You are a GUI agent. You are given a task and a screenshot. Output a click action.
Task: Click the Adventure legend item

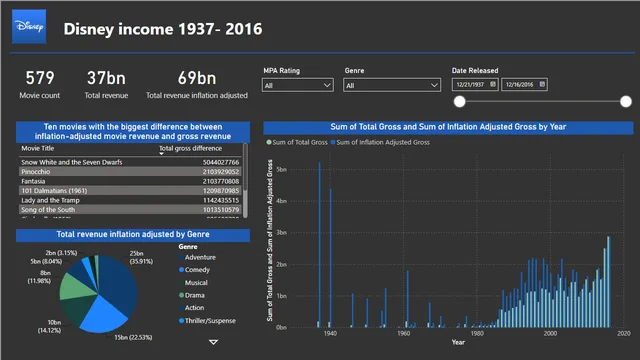pyautogui.click(x=197, y=258)
